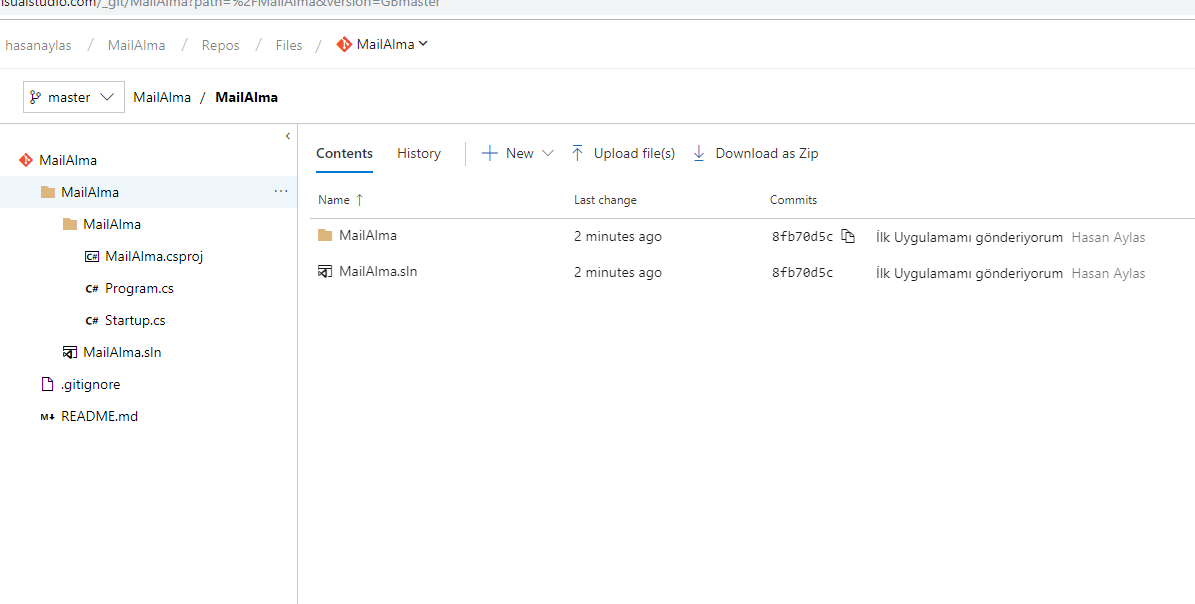
Task: Click MailAlma root path next to branch selector
Action: tap(162, 97)
